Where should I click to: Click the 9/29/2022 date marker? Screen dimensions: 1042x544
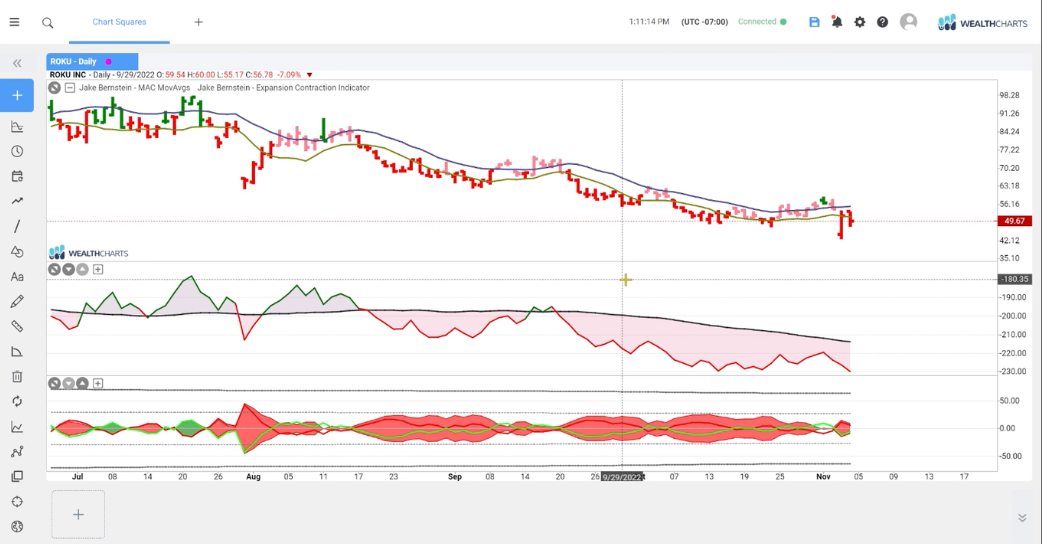[623, 477]
